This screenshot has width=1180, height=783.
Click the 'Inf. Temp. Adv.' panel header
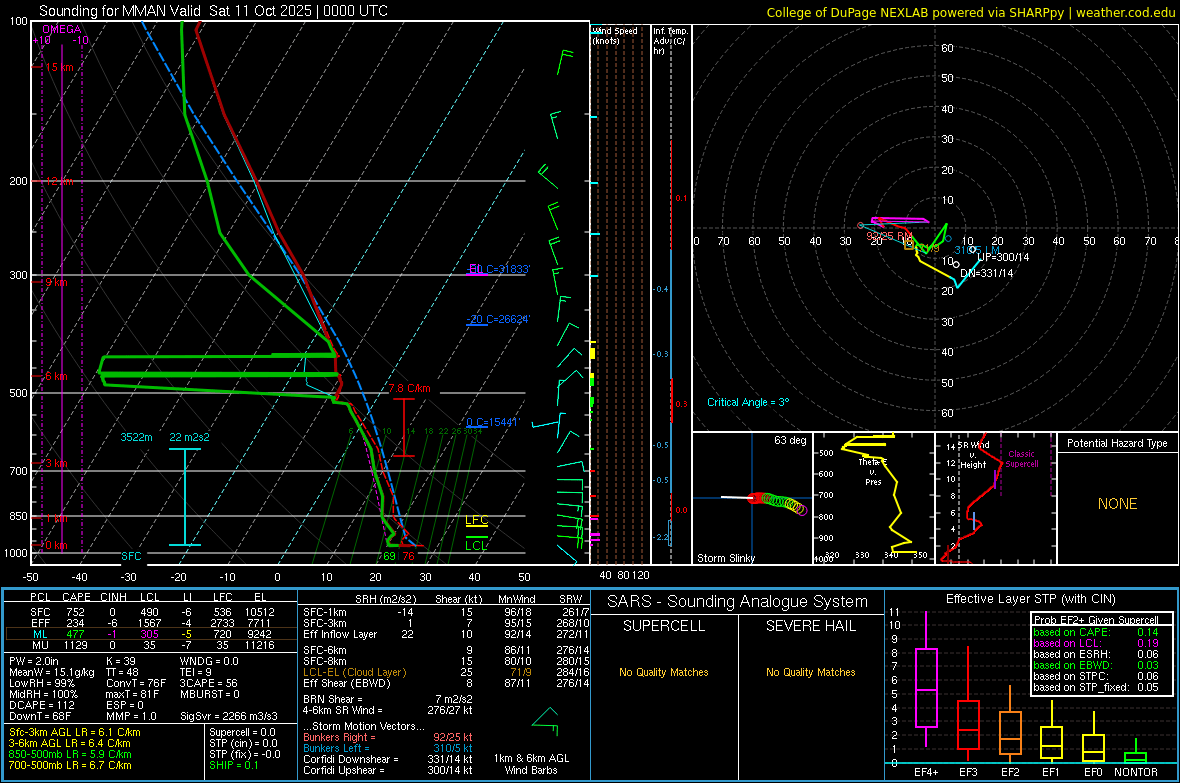click(669, 41)
